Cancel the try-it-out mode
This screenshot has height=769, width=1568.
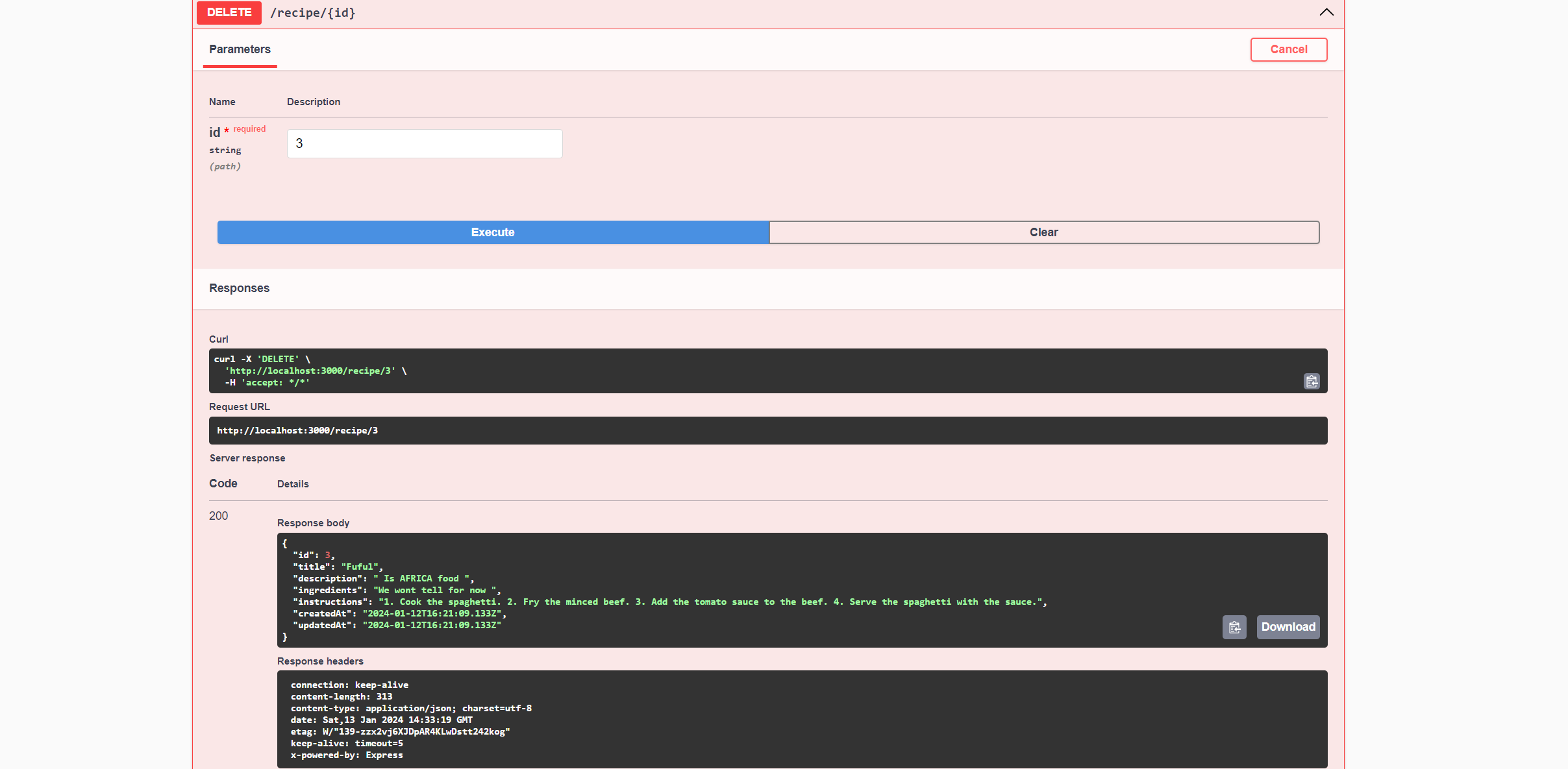coord(1289,49)
